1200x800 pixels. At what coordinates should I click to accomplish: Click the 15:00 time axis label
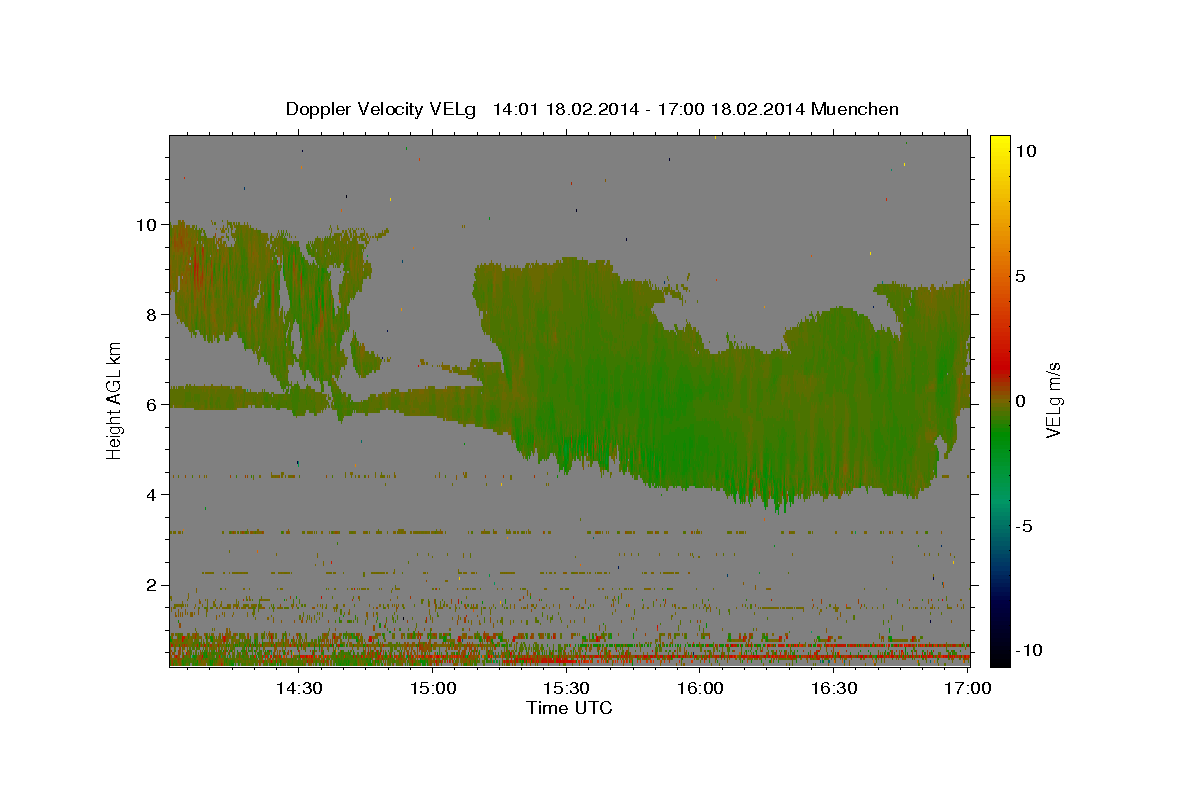[x=432, y=688]
